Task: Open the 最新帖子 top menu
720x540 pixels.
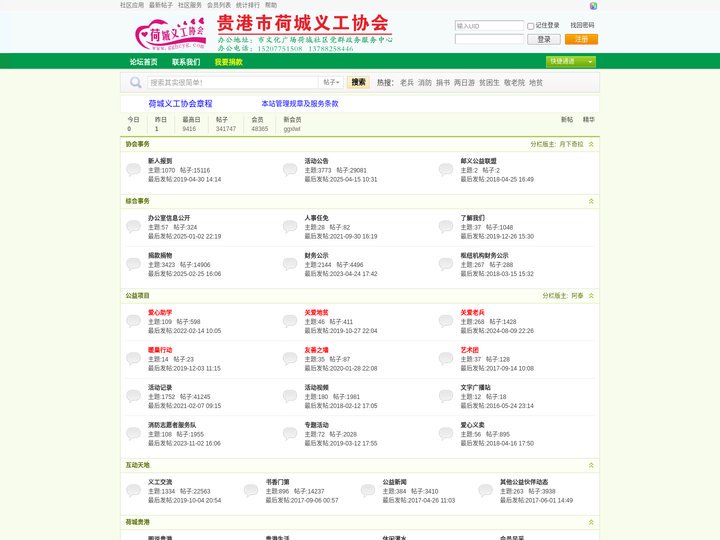Action: pos(161,5)
